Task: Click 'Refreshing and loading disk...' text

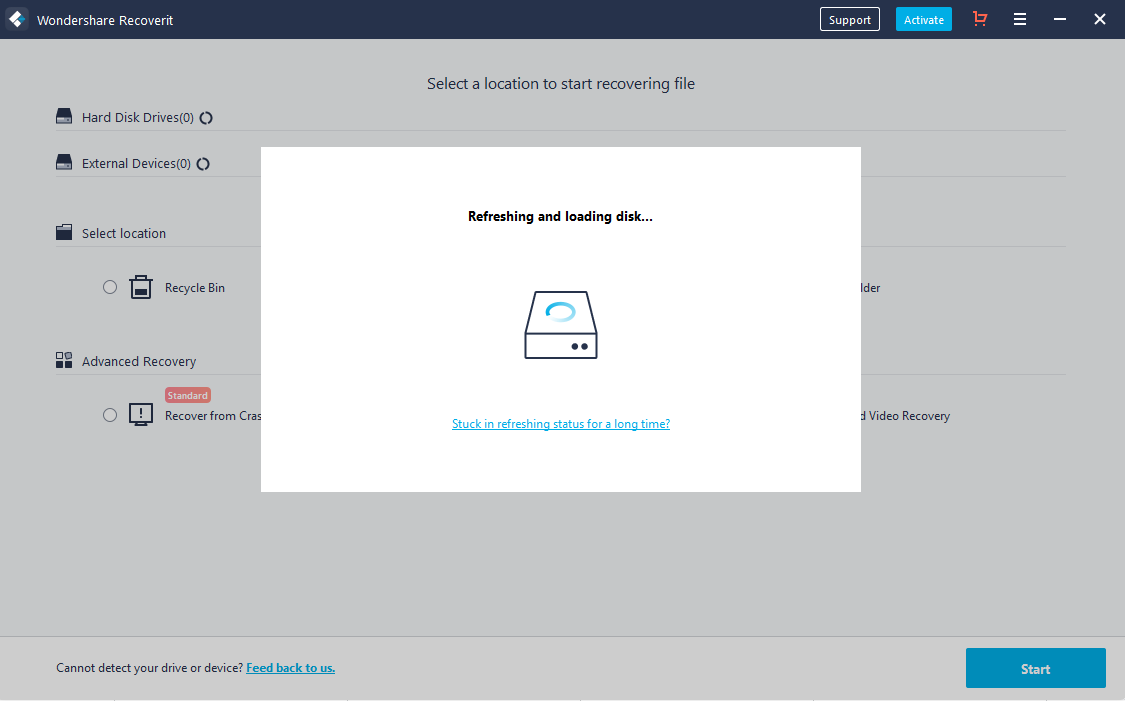Action: click(560, 217)
